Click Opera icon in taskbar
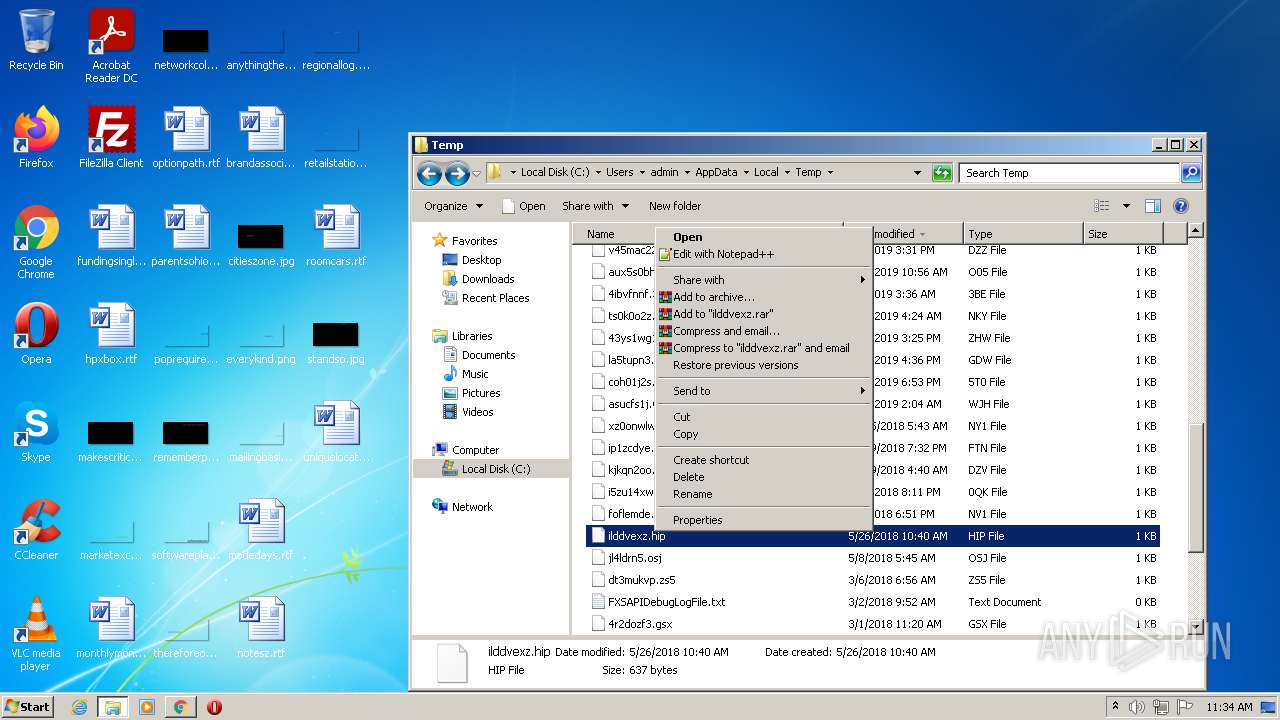Image resolution: width=1280 pixels, height=720 pixels. point(214,707)
